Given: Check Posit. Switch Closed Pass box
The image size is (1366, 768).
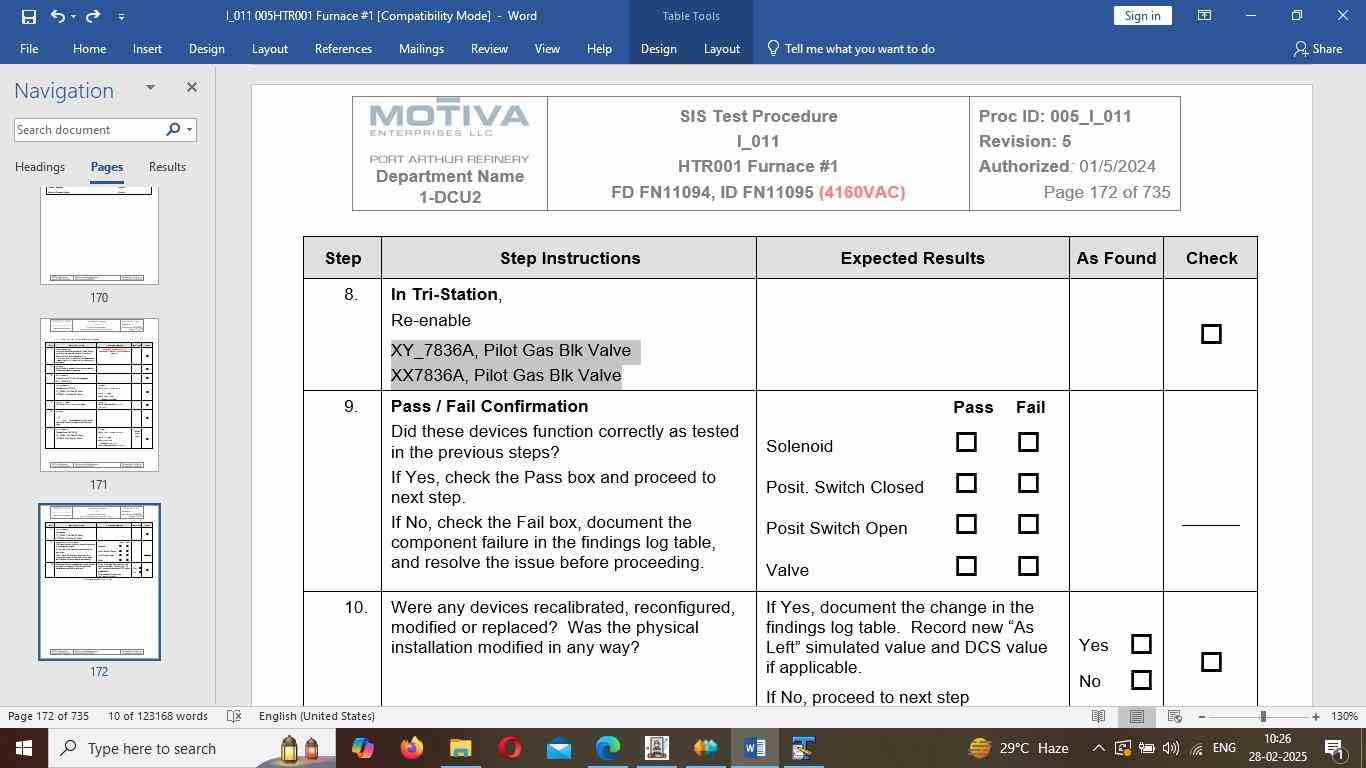Looking at the screenshot, I should (966, 483).
